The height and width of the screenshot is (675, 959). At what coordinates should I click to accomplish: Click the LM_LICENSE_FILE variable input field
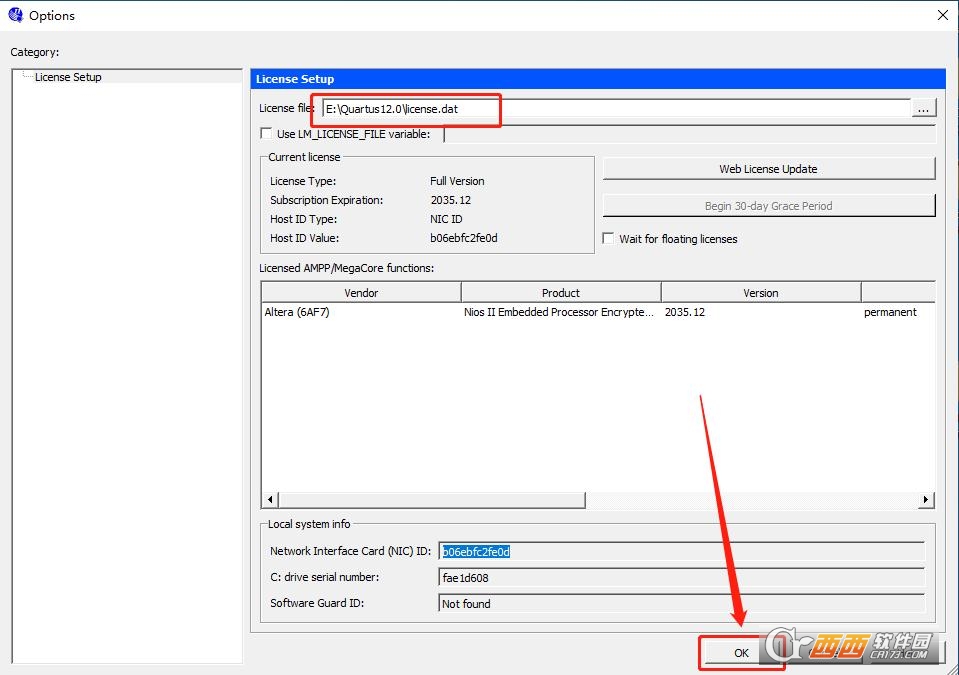coord(689,134)
